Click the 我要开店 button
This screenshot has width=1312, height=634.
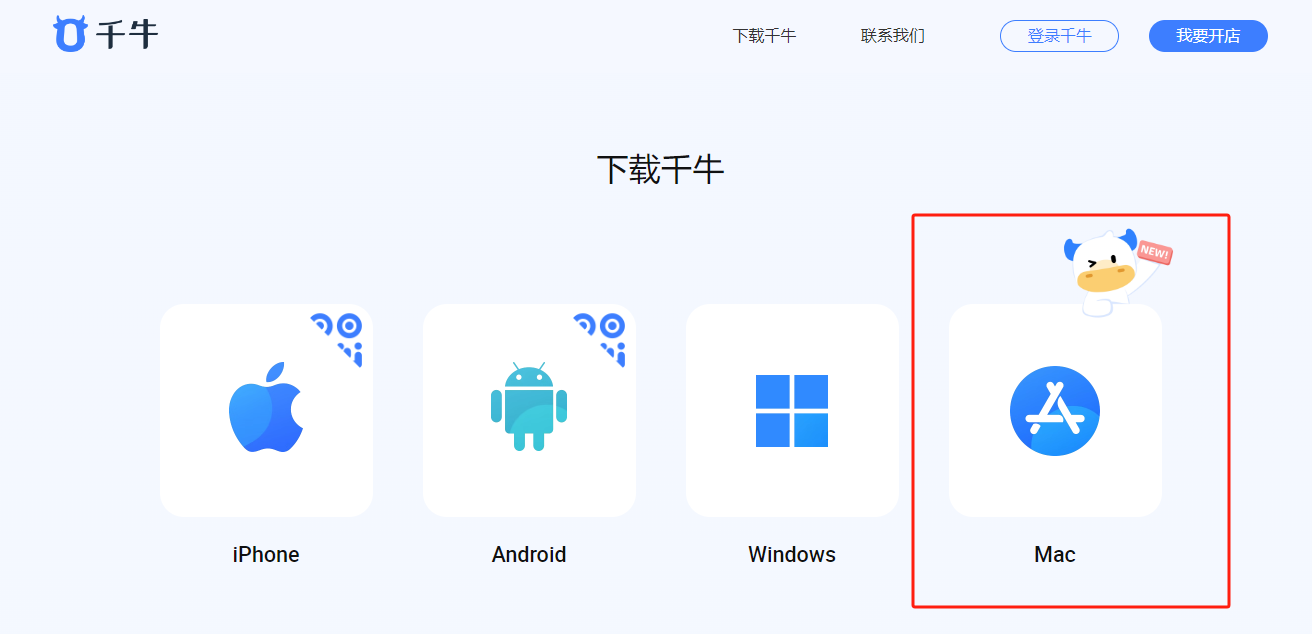1208,36
